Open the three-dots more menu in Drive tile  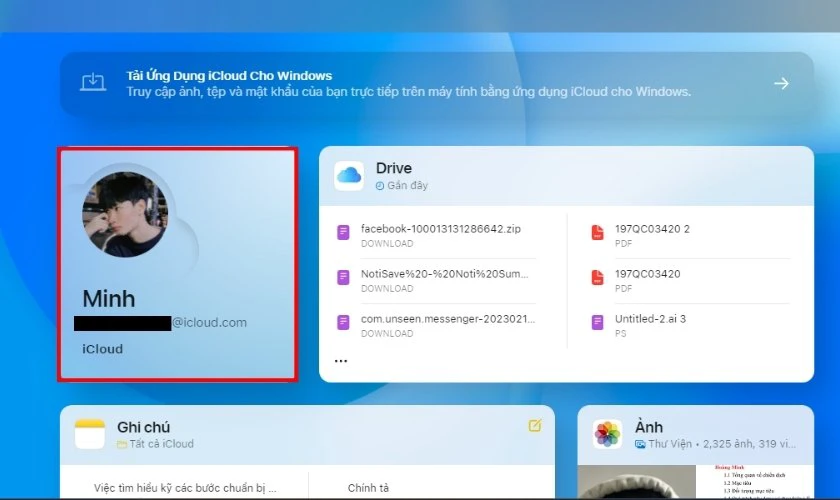(x=341, y=361)
